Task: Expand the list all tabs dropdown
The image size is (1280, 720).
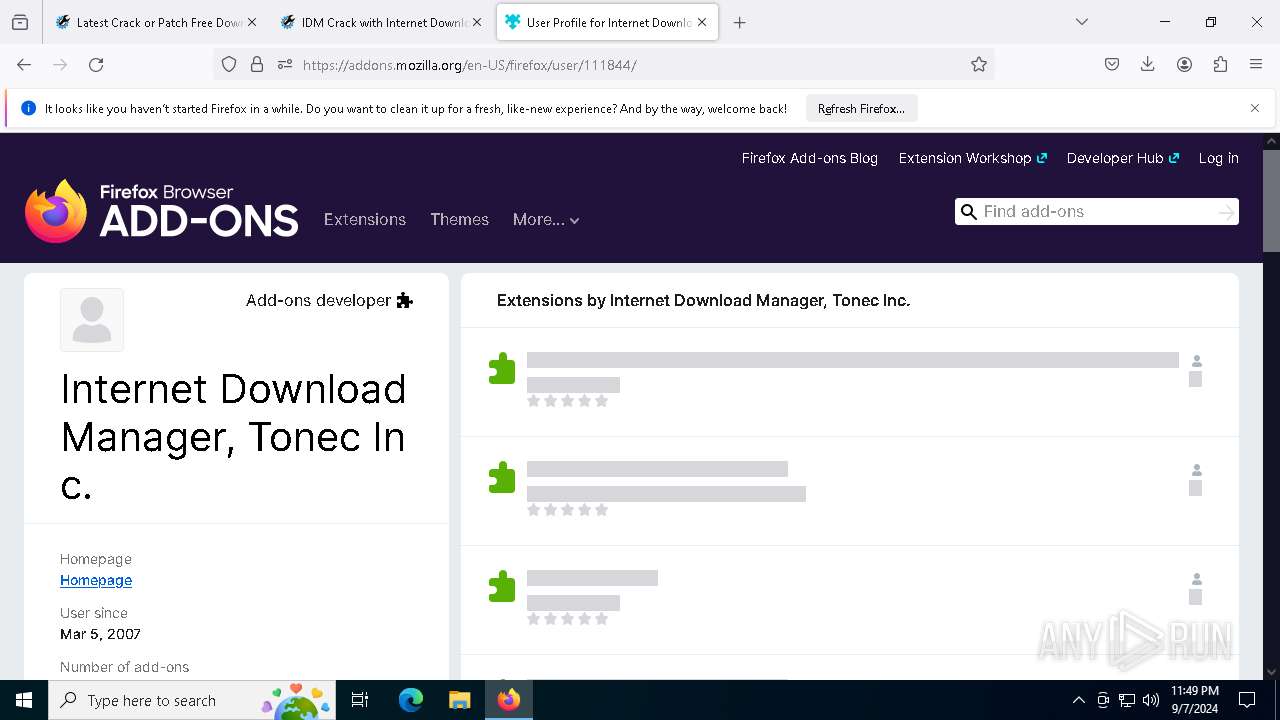Action: pos(1082,22)
